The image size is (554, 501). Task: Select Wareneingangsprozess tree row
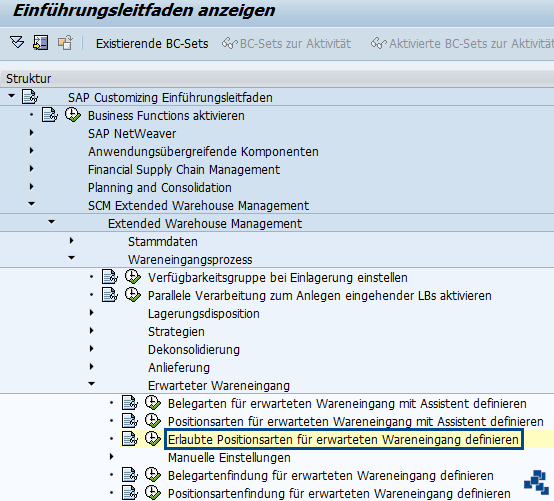[x=190, y=260]
